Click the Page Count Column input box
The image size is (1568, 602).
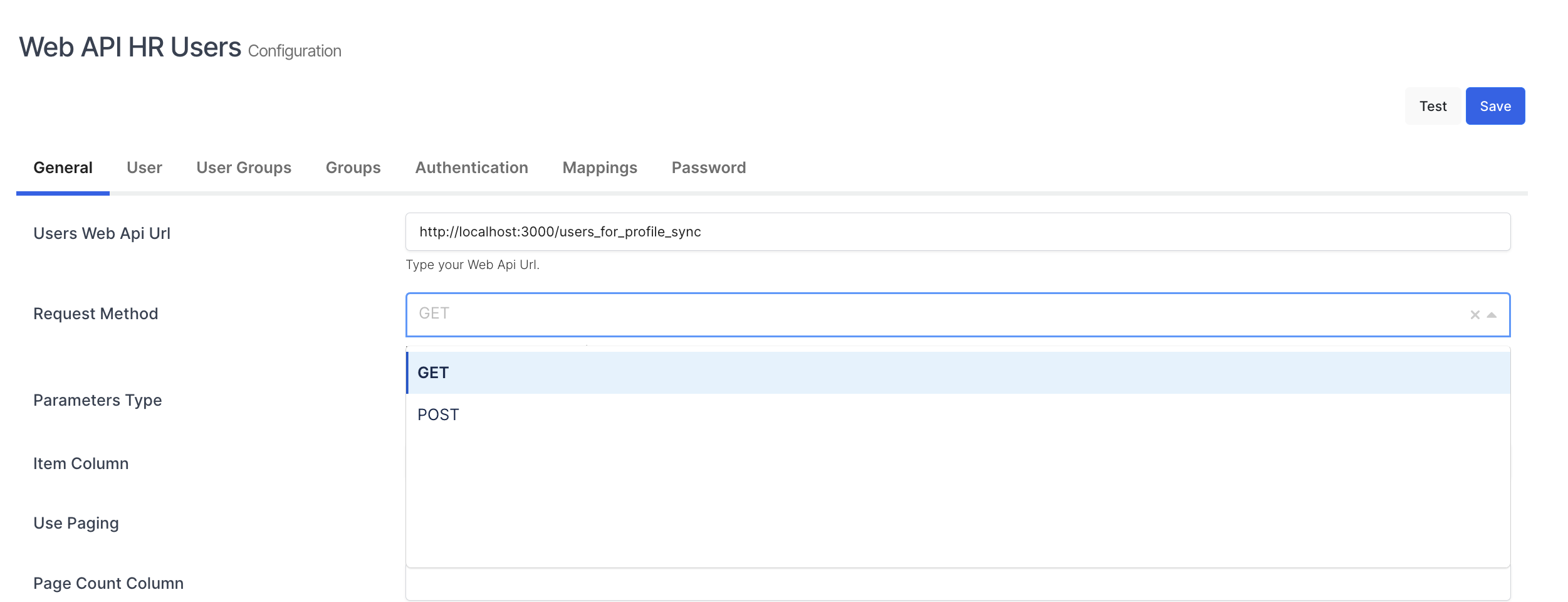pos(957,586)
